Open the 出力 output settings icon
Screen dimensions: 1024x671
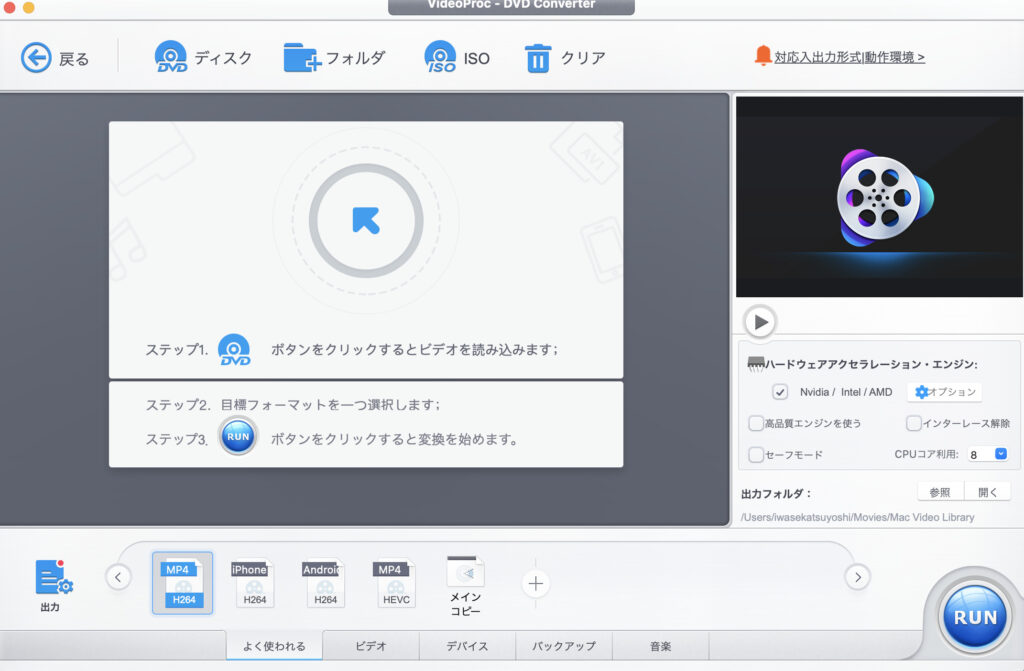coord(52,578)
